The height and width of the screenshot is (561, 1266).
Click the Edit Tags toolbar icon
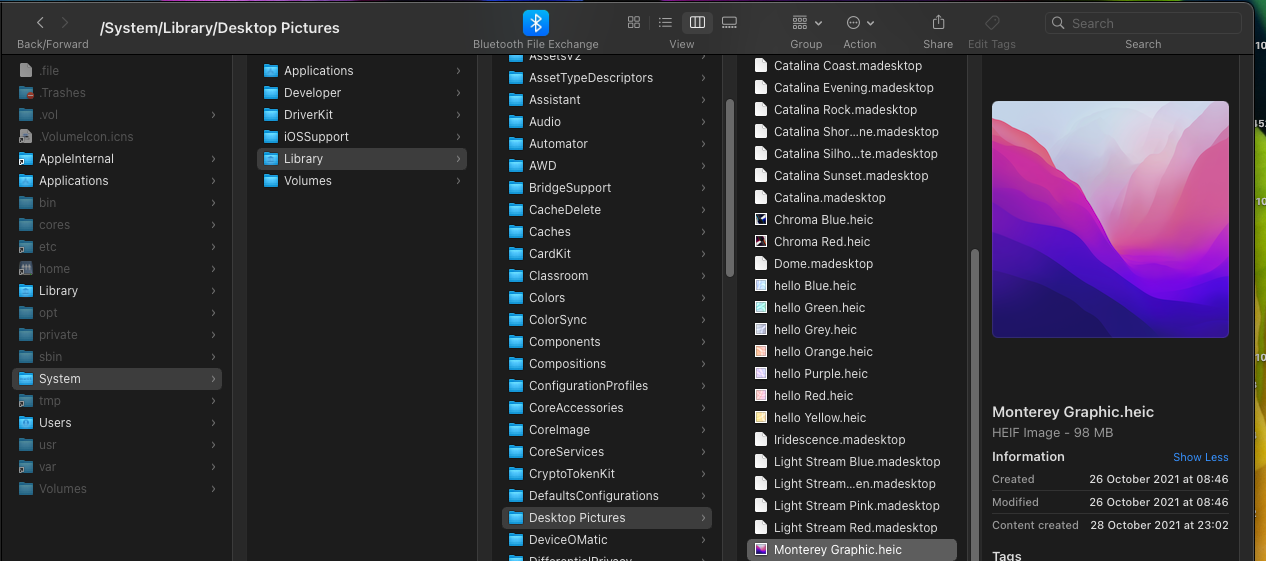992,22
